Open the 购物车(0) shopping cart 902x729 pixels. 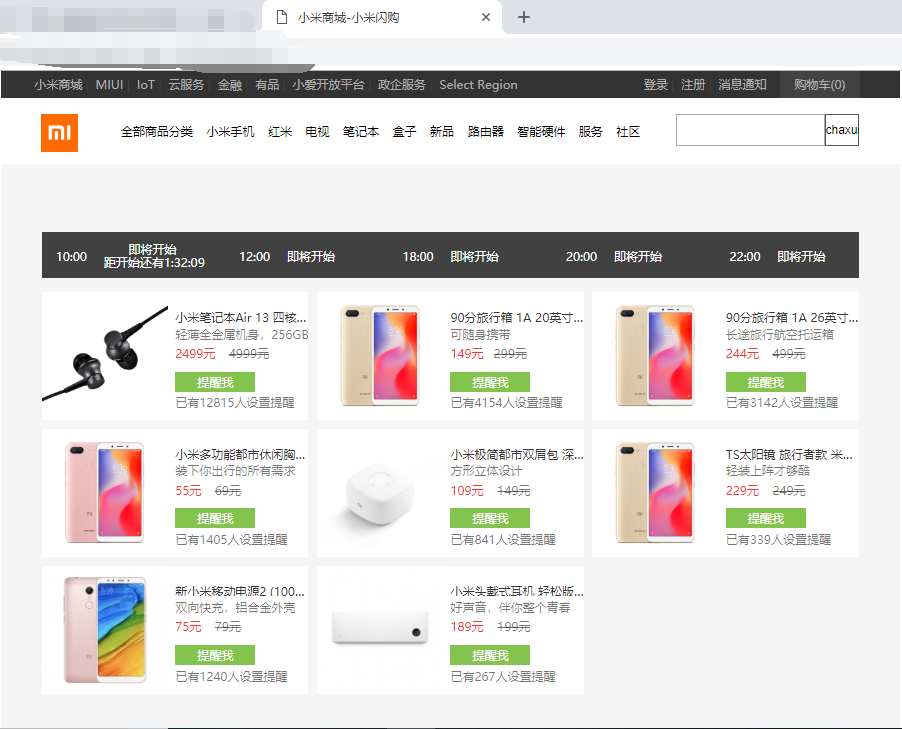point(819,85)
